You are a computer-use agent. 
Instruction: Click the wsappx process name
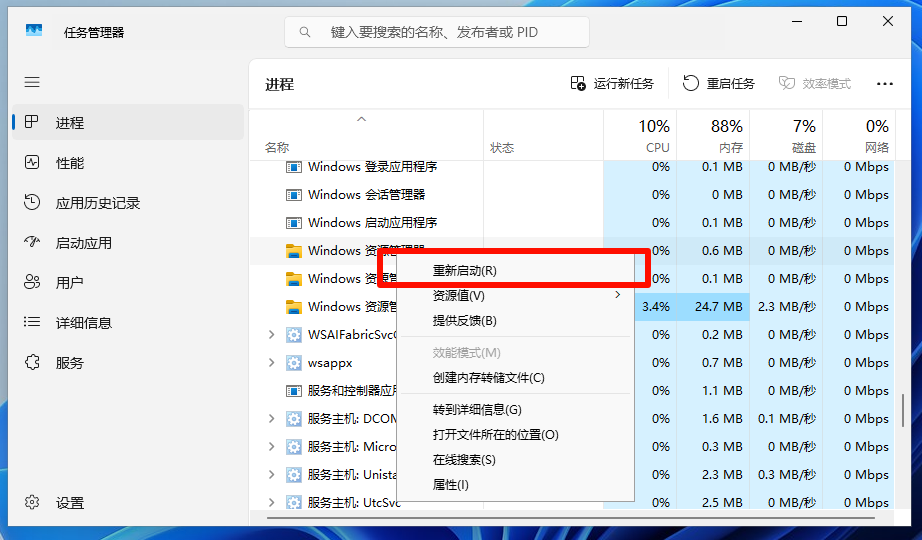click(330, 363)
